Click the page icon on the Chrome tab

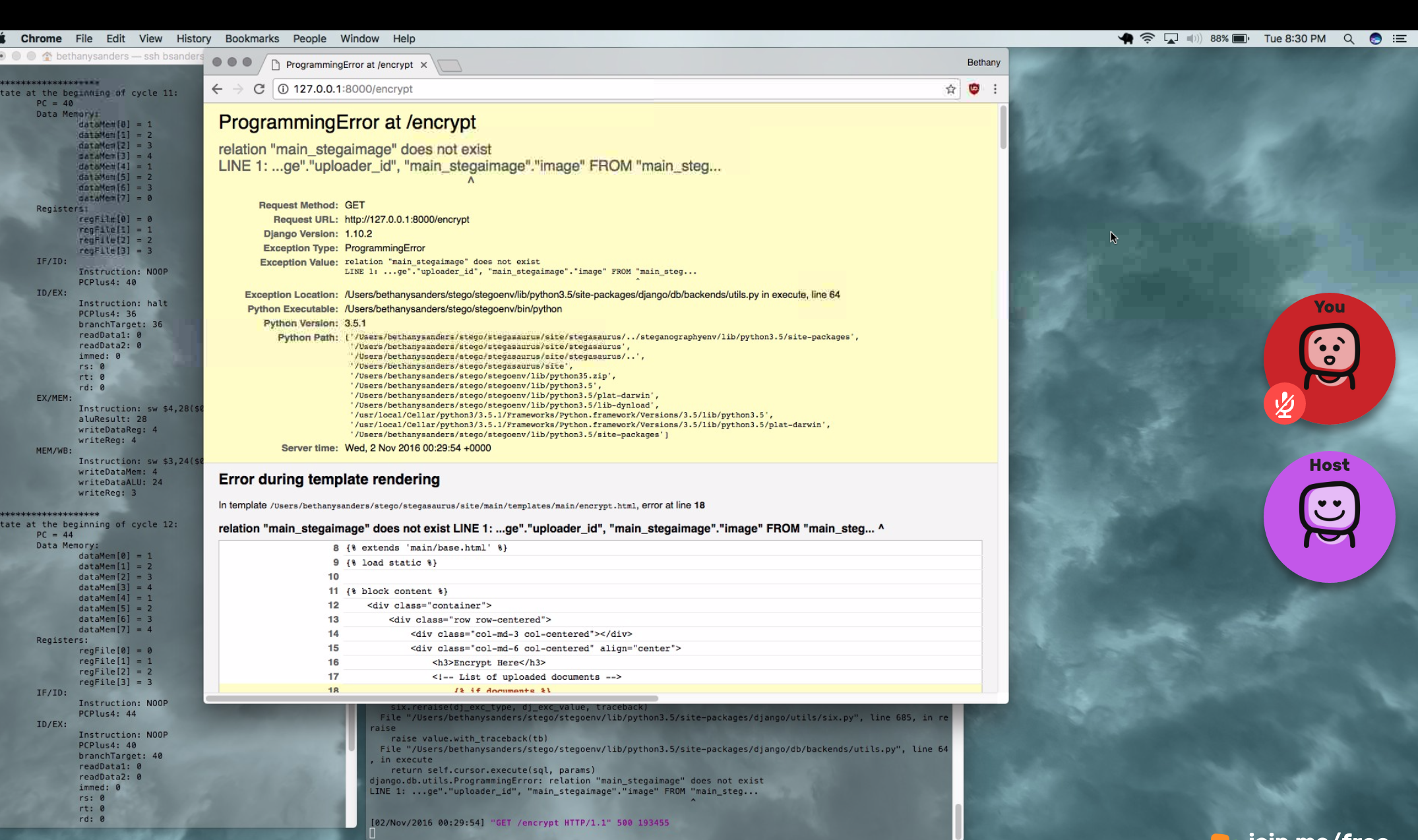click(276, 65)
